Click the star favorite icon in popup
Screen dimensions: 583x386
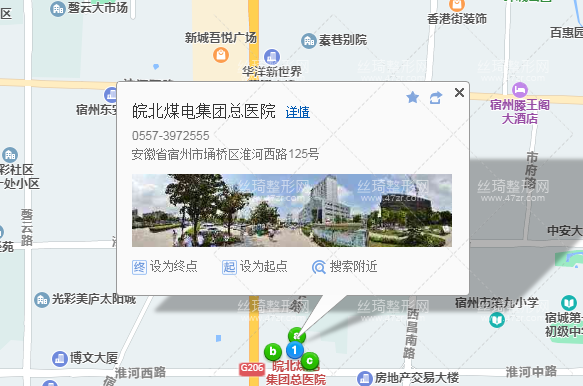[x=412, y=98]
